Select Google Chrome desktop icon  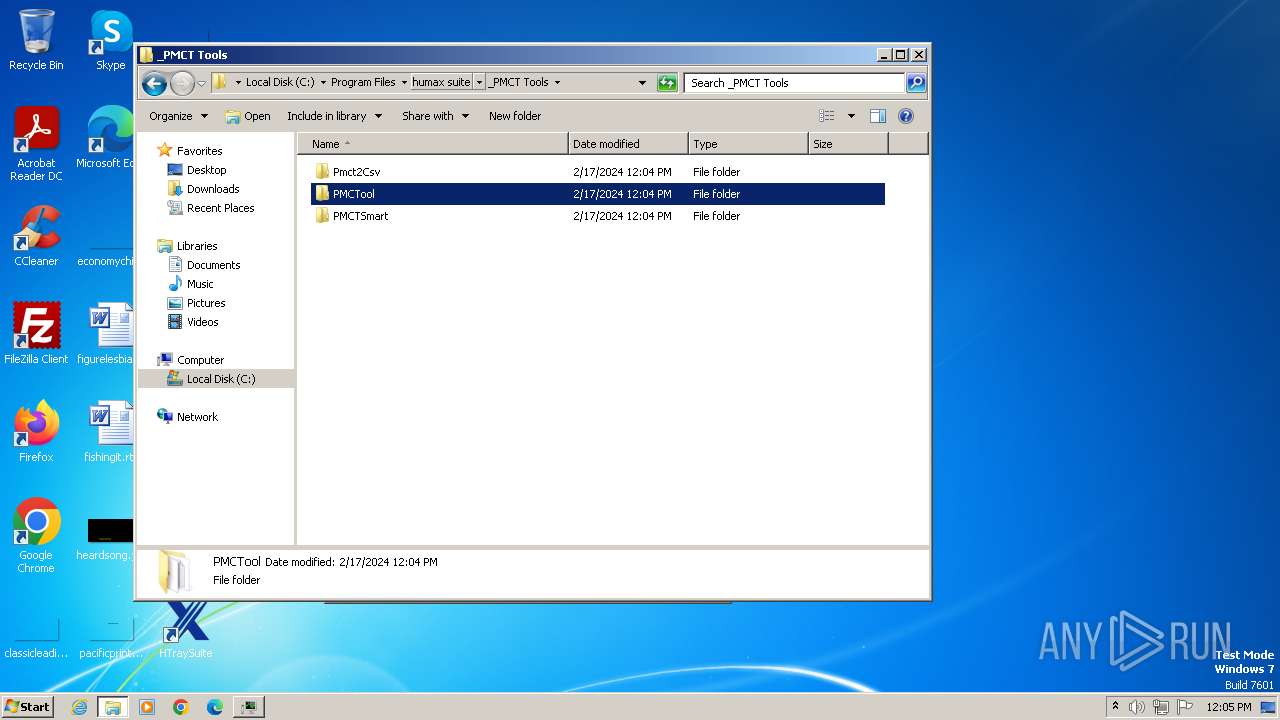point(36,536)
